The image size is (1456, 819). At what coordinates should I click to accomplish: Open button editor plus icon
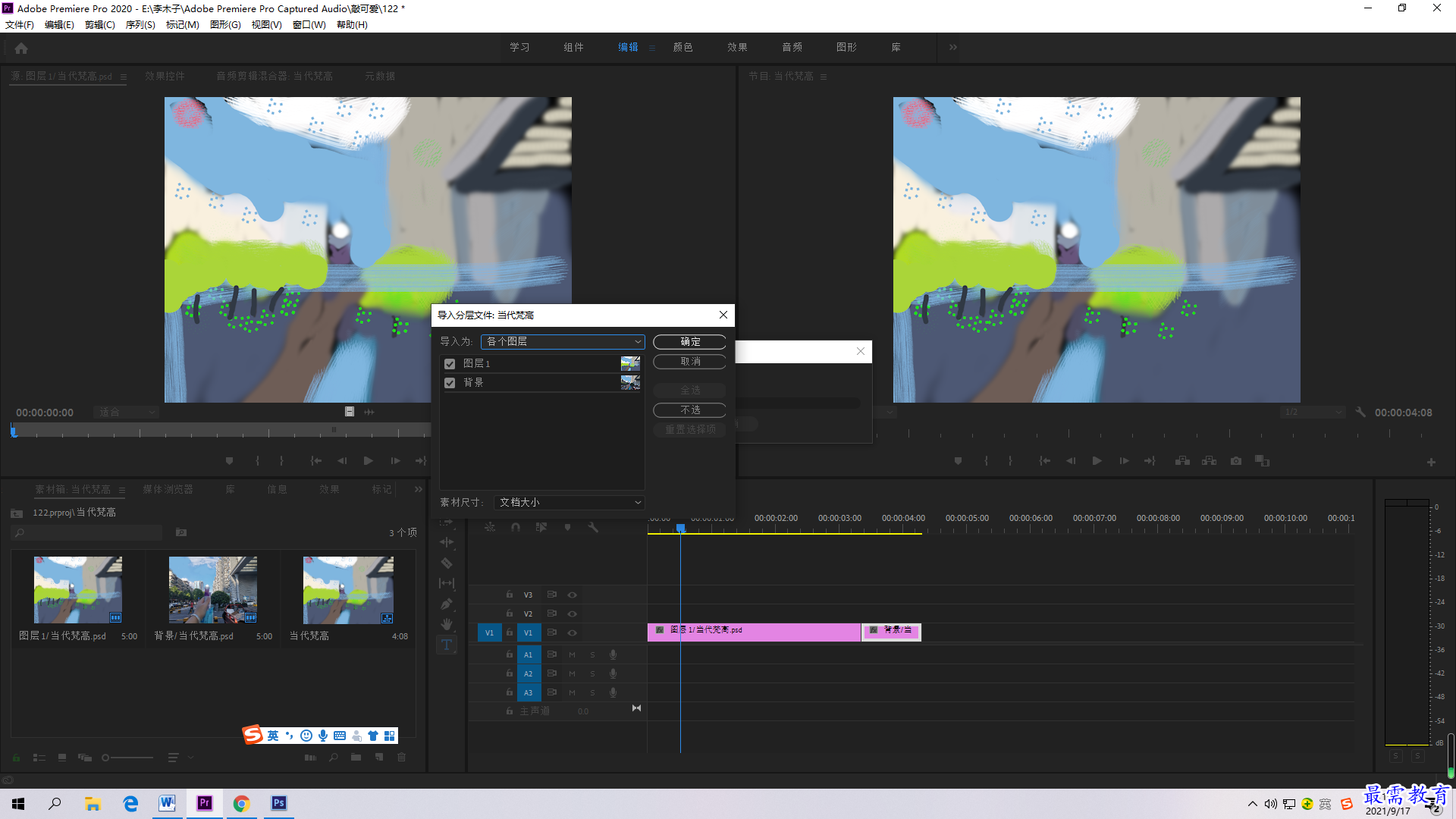(1431, 462)
